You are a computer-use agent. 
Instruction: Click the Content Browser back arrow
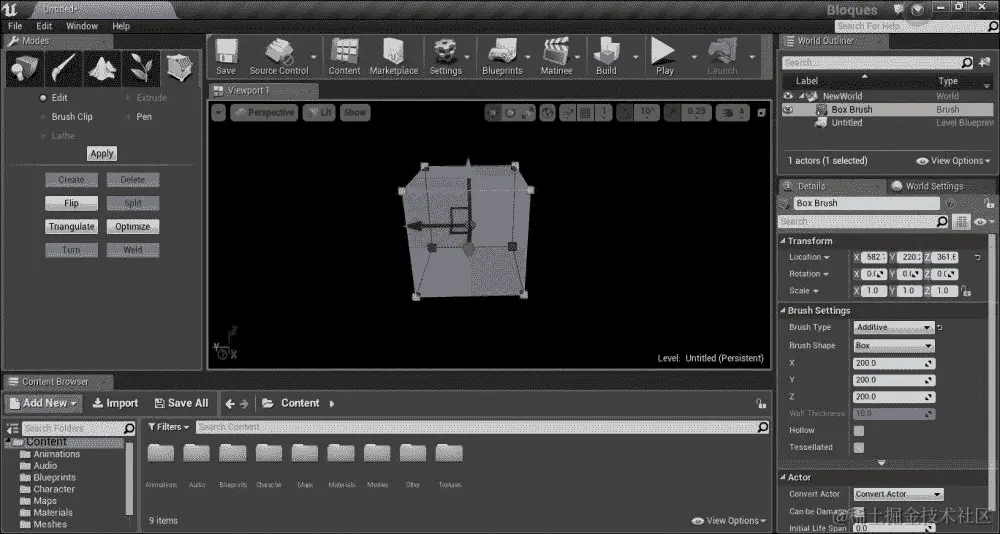tap(230, 404)
